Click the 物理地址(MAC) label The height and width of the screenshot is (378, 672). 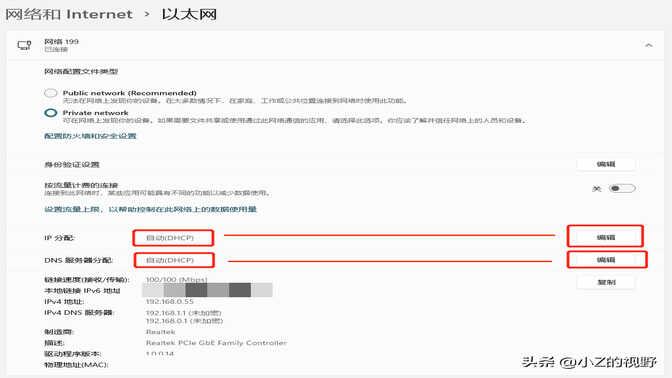pos(76,365)
